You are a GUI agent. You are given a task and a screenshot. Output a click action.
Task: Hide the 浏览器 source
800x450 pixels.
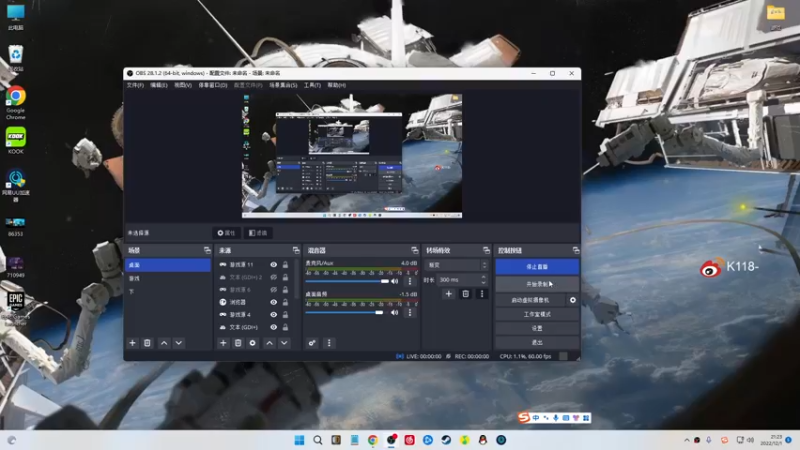273,302
